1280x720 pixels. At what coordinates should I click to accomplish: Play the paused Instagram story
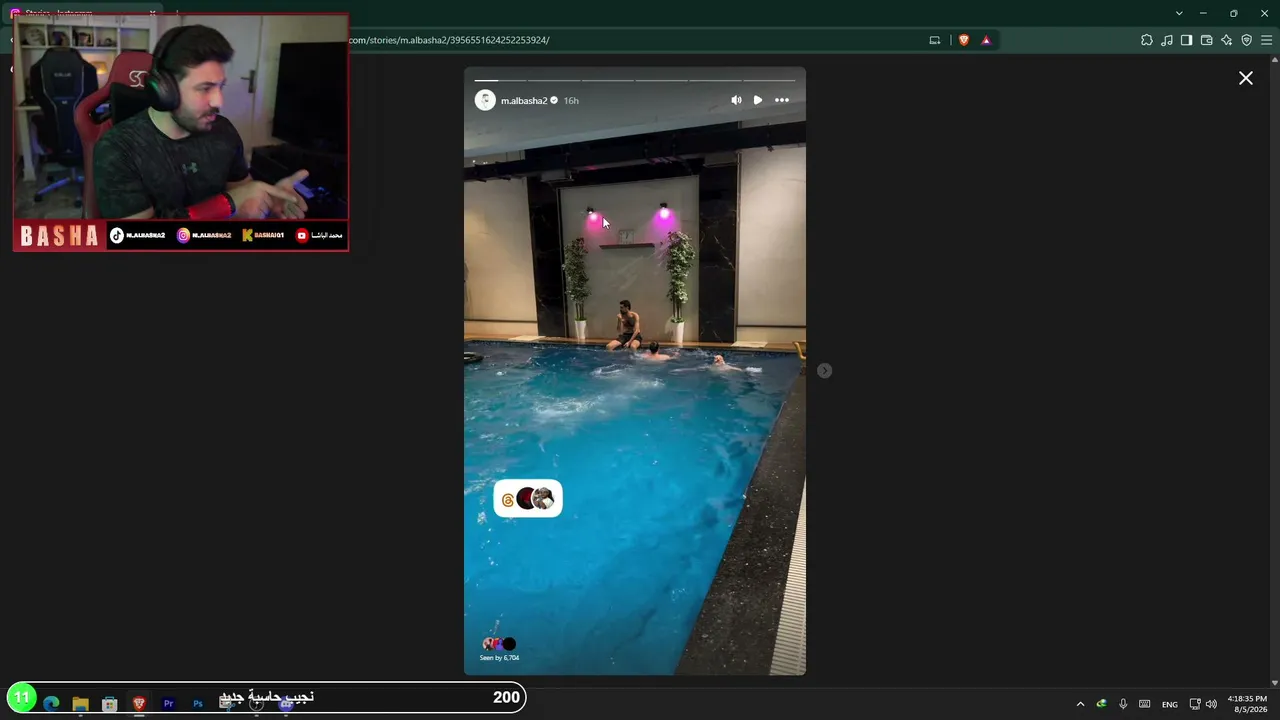(758, 100)
